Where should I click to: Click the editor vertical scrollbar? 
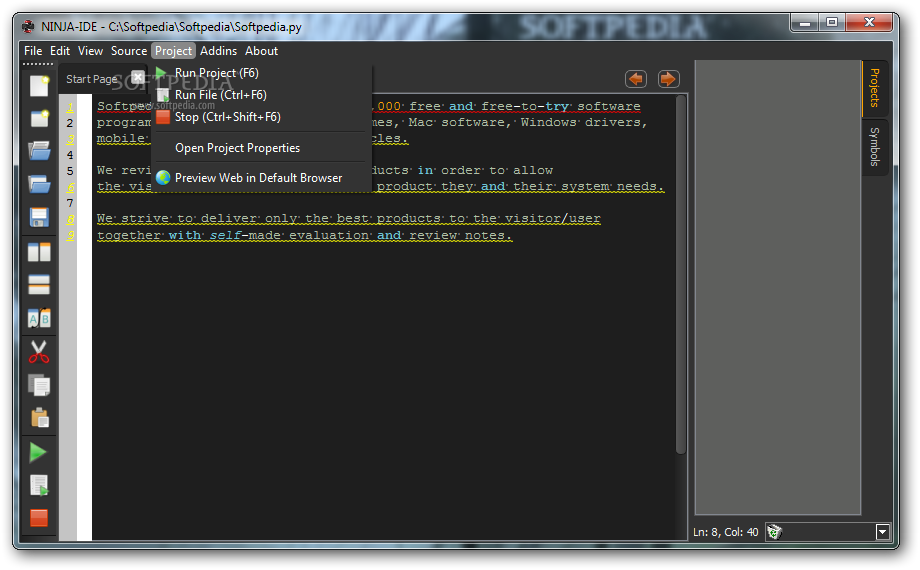tap(681, 275)
